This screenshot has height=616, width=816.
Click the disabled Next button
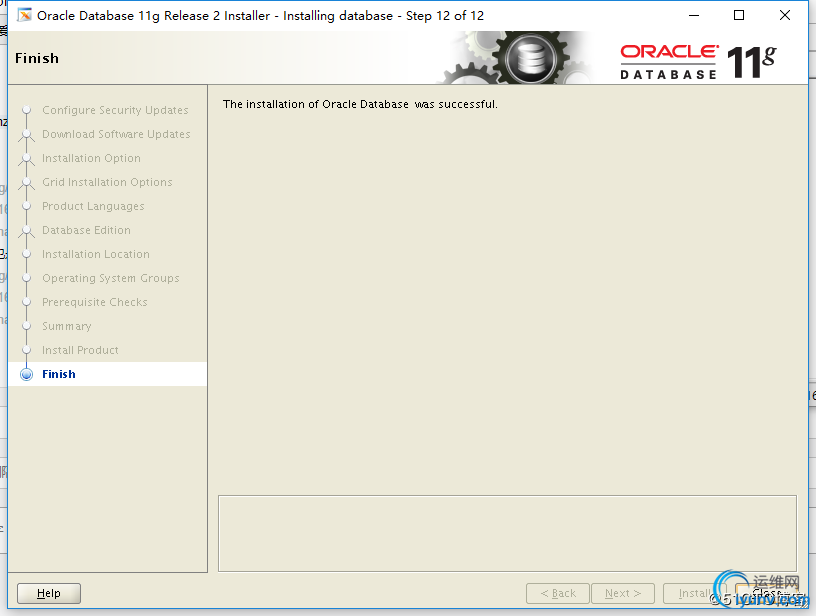[x=622, y=593]
